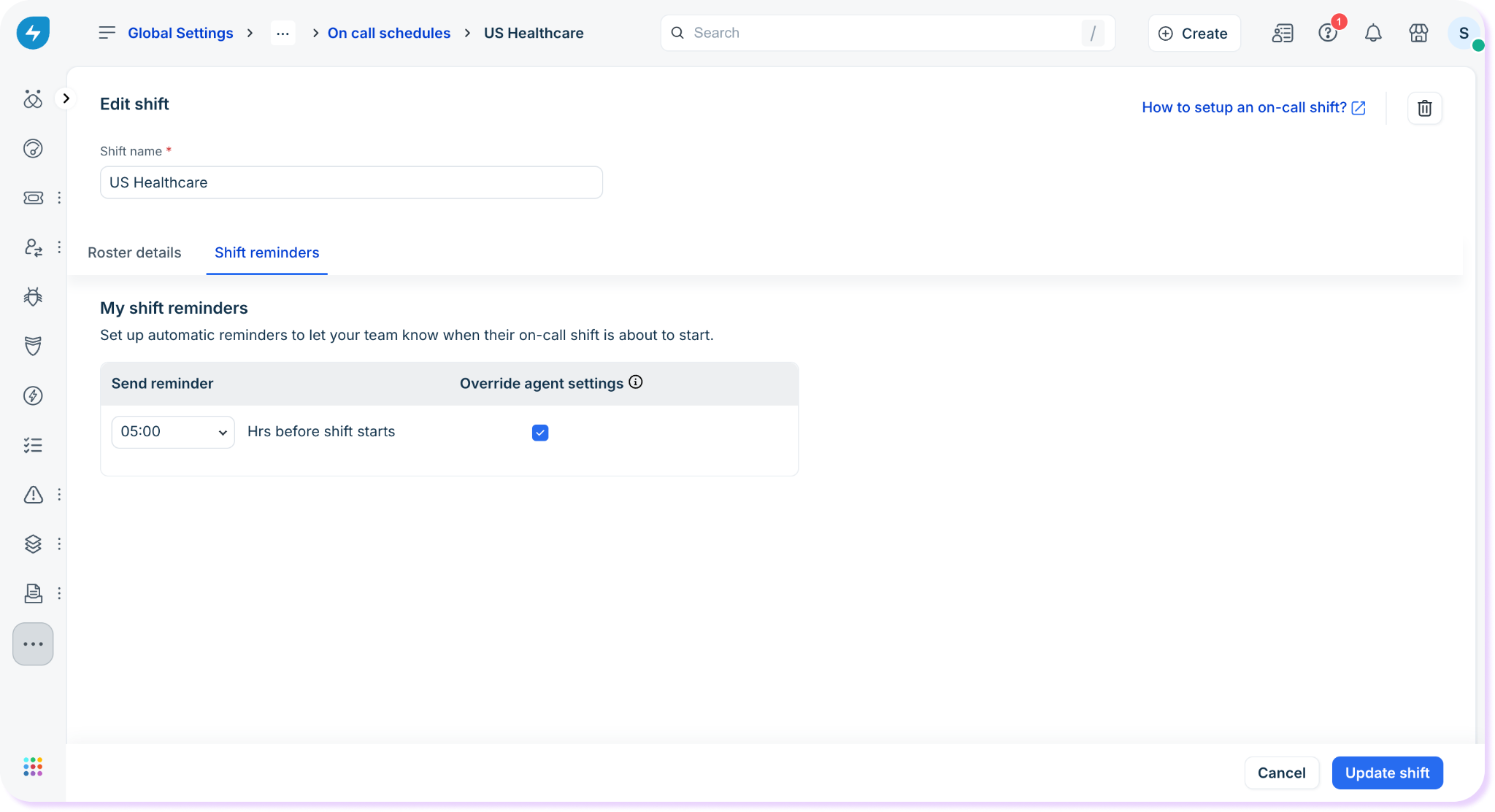Viewport: 1495px width, 812px height.
Task: Open the tickets icon in sidebar
Action: [33, 198]
